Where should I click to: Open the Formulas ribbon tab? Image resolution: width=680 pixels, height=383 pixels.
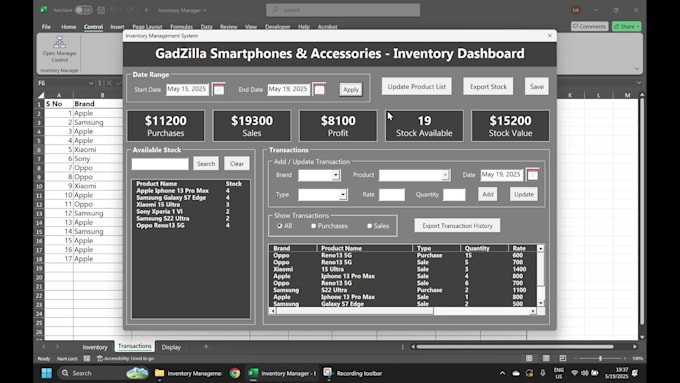pyautogui.click(x=181, y=27)
